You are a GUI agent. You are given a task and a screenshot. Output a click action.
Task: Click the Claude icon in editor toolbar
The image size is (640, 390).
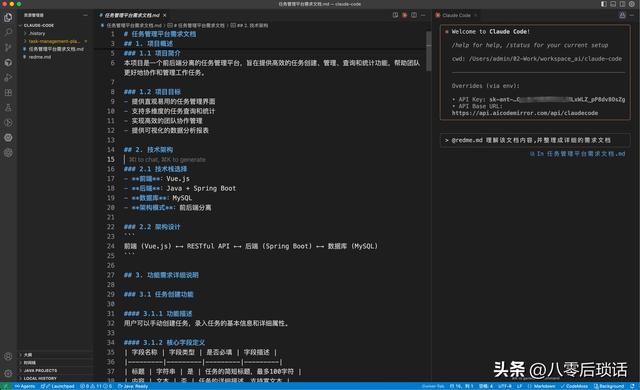(404, 15)
